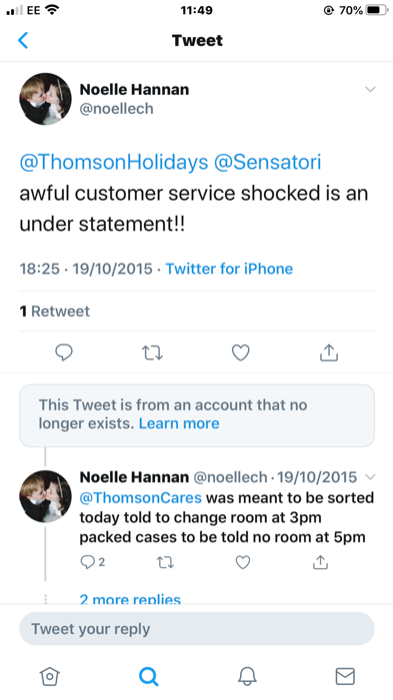Retweet the @ThomsonCares reply tweet

tap(165, 562)
